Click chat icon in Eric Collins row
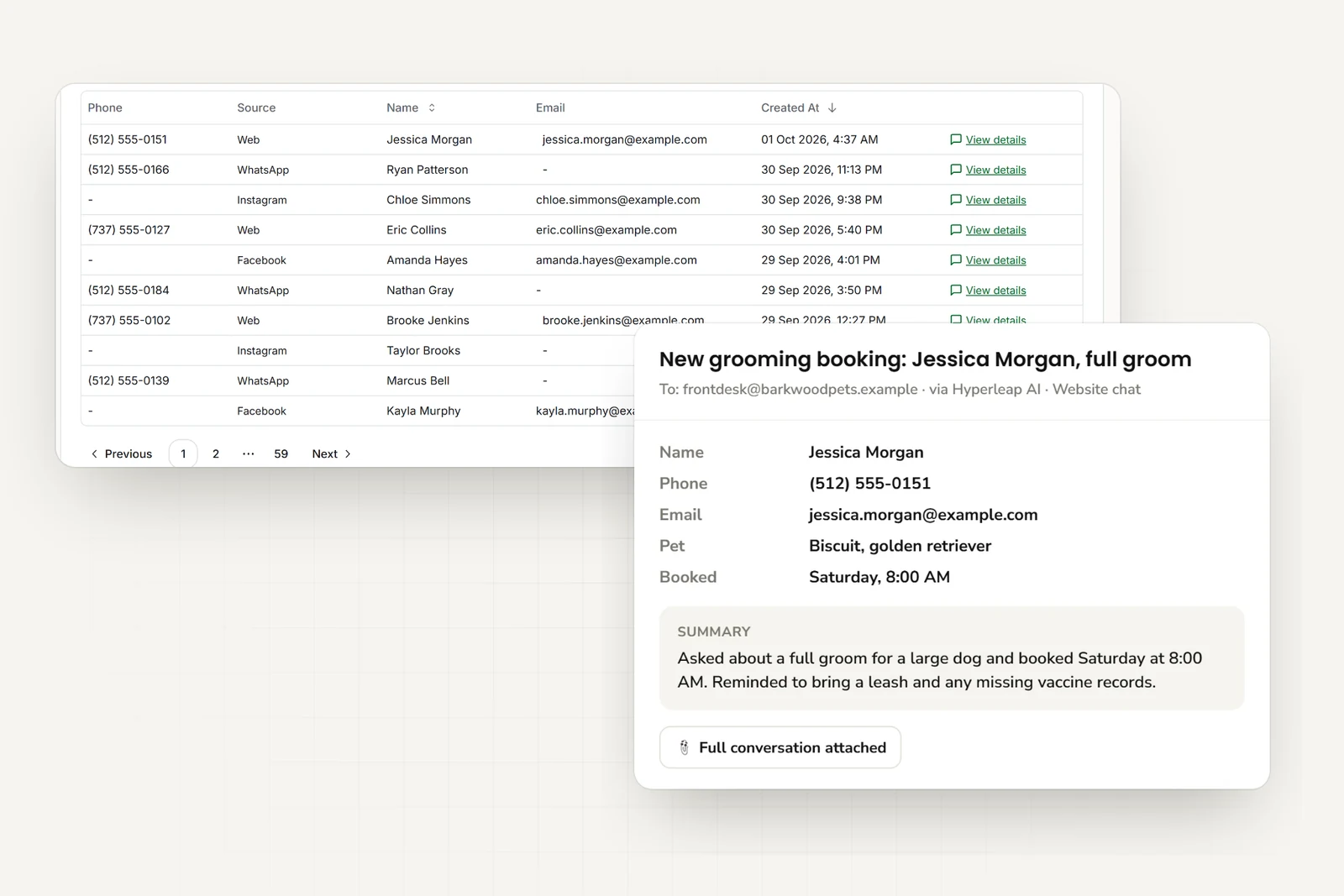 coord(956,230)
